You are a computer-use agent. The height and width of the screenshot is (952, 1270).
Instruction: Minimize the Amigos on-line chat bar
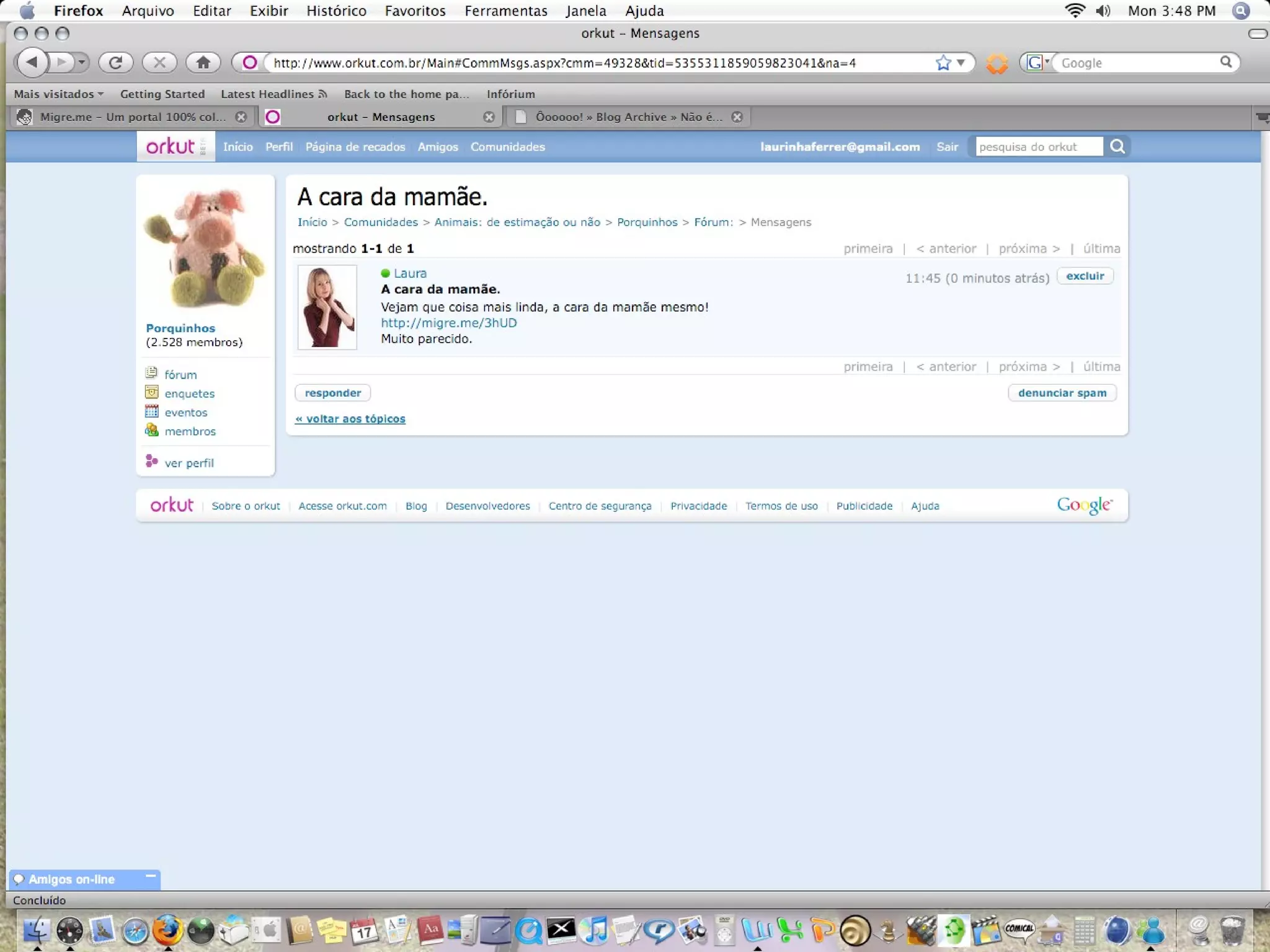coord(150,876)
